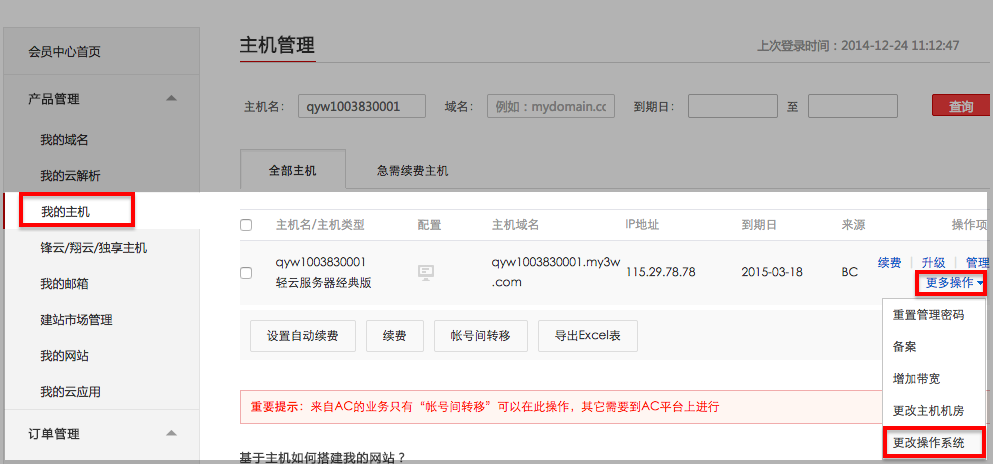
Task: Click the red 查询 search button
Action: point(960,107)
